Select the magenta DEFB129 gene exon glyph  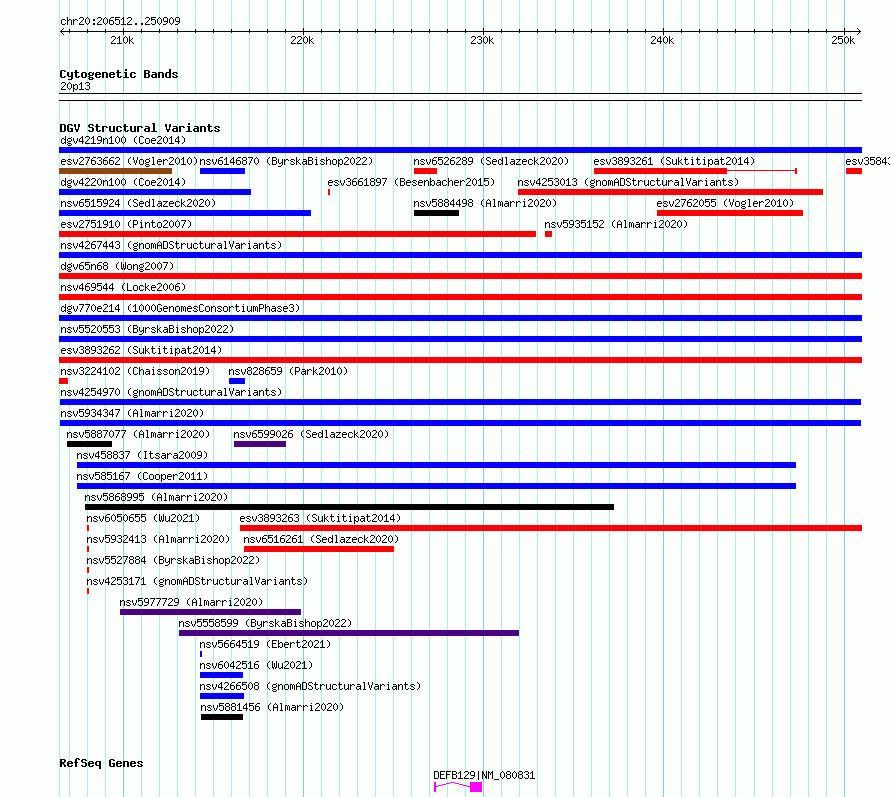pos(476,787)
